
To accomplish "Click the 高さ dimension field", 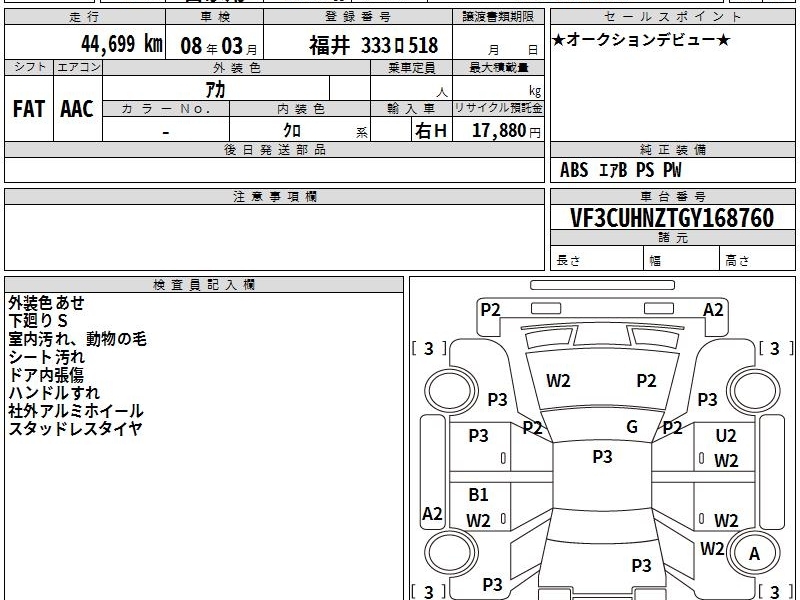I will point(757,258).
